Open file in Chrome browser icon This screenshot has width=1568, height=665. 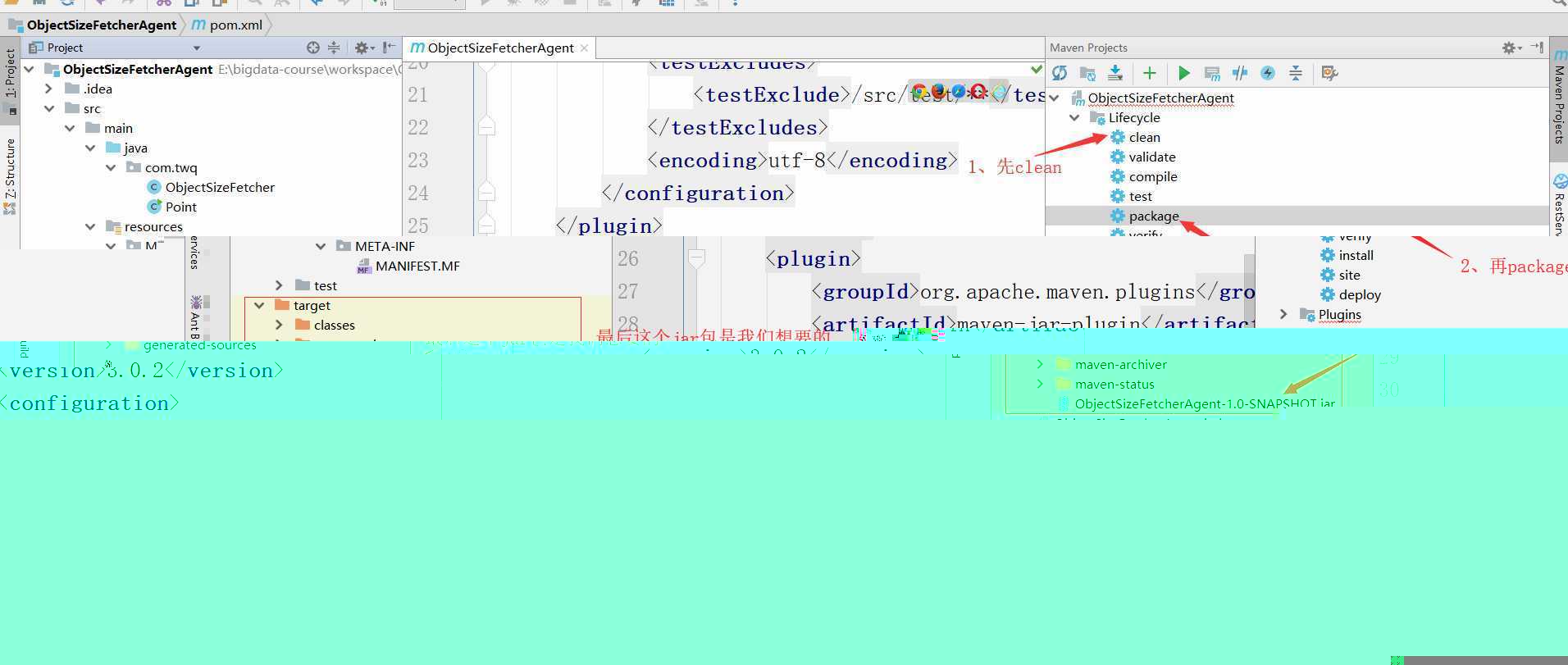point(918,92)
